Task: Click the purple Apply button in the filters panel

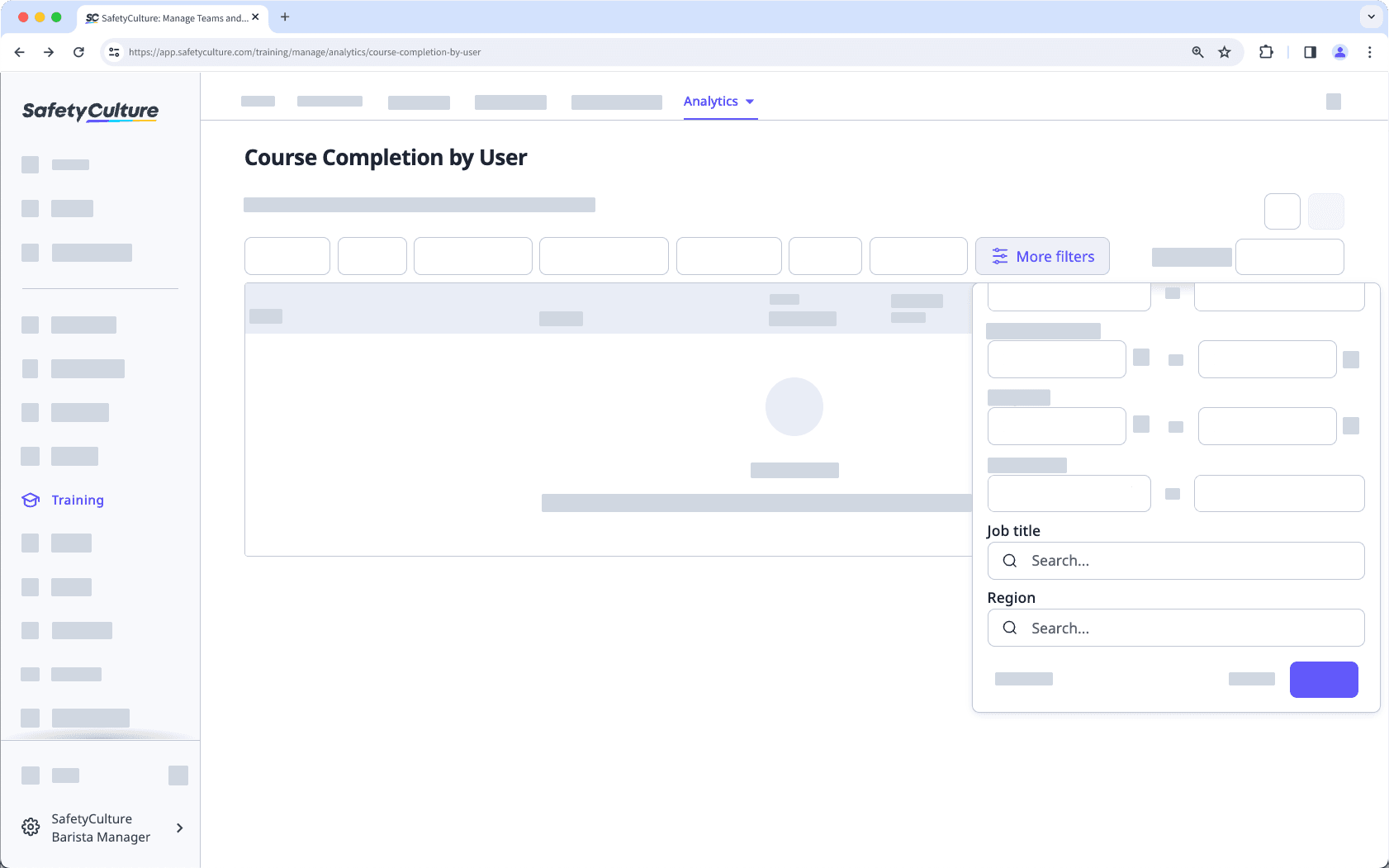Action: click(1323, 680)
